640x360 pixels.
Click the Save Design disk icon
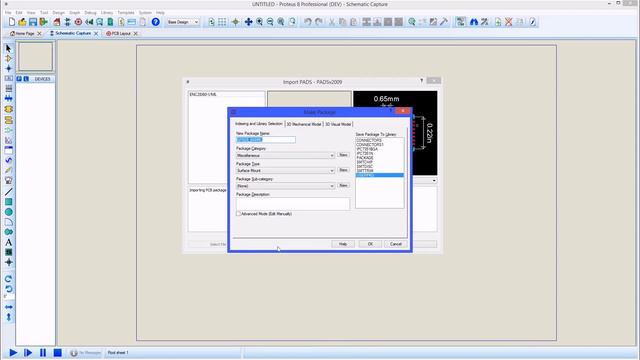[x=33, y=22]
